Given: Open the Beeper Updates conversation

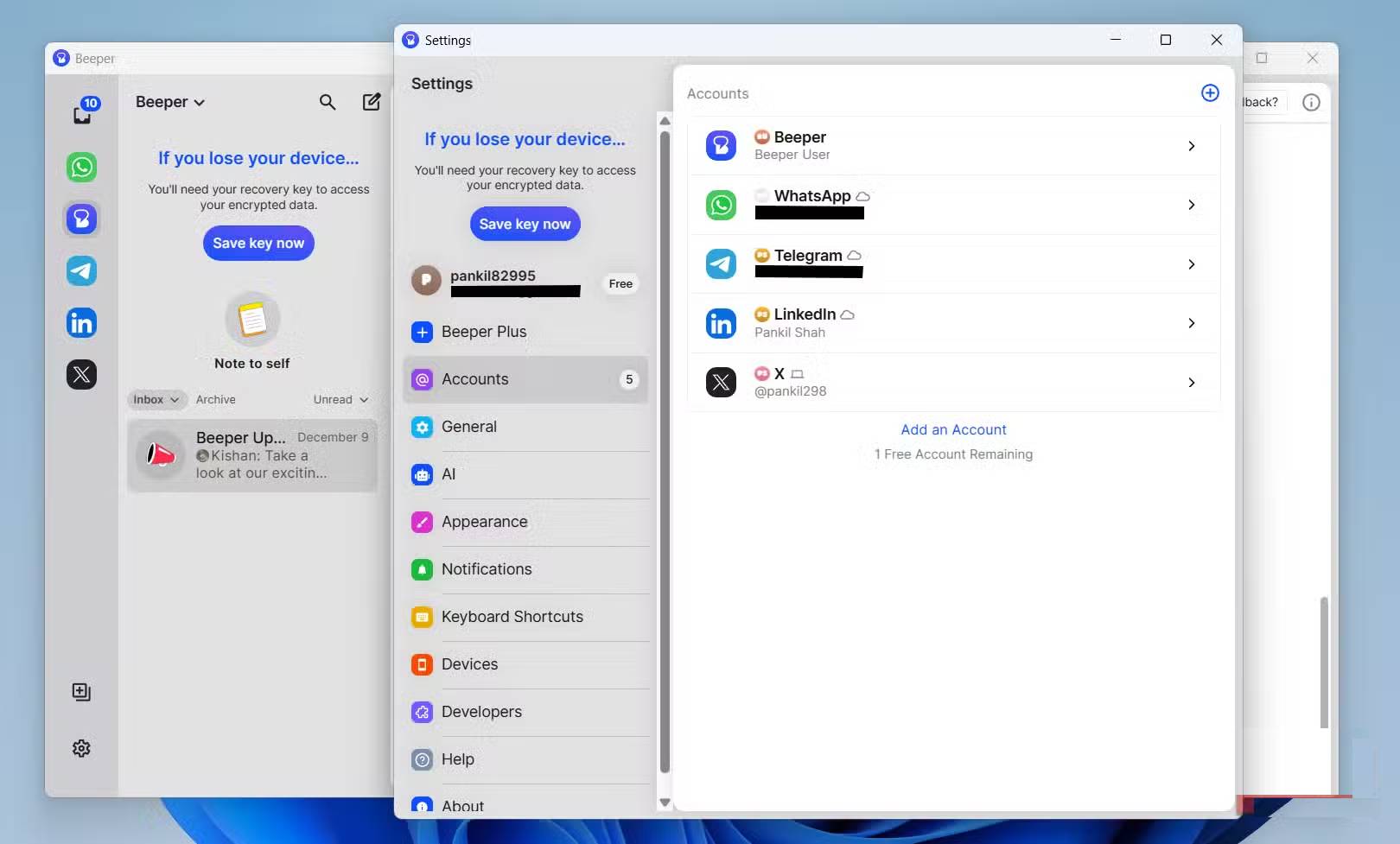Looking at the screenshot, I should point(252,455).
